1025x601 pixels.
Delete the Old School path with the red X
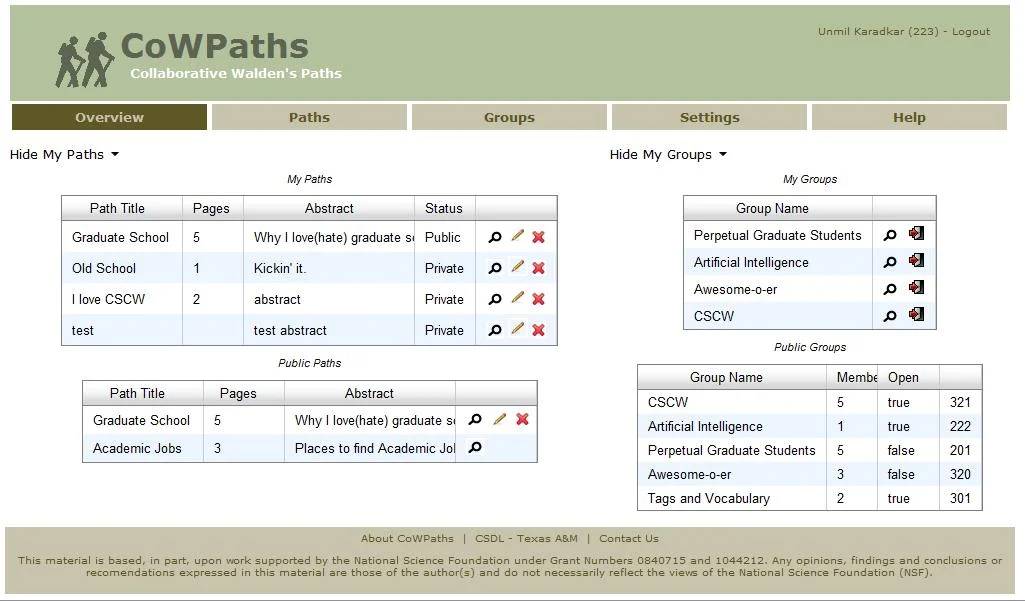click(538, 267)
